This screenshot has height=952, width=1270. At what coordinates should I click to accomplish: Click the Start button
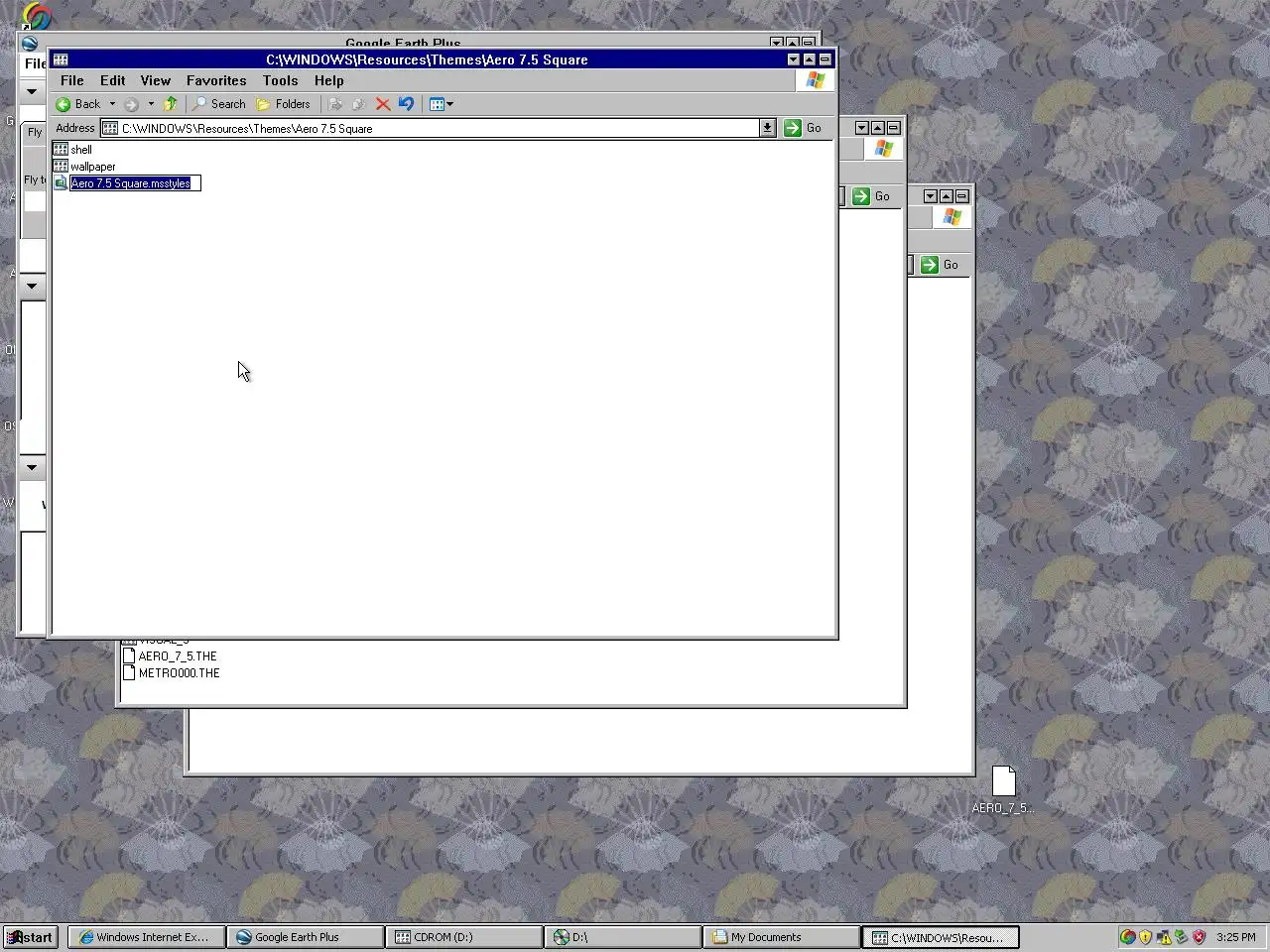[x=31, y=937]
